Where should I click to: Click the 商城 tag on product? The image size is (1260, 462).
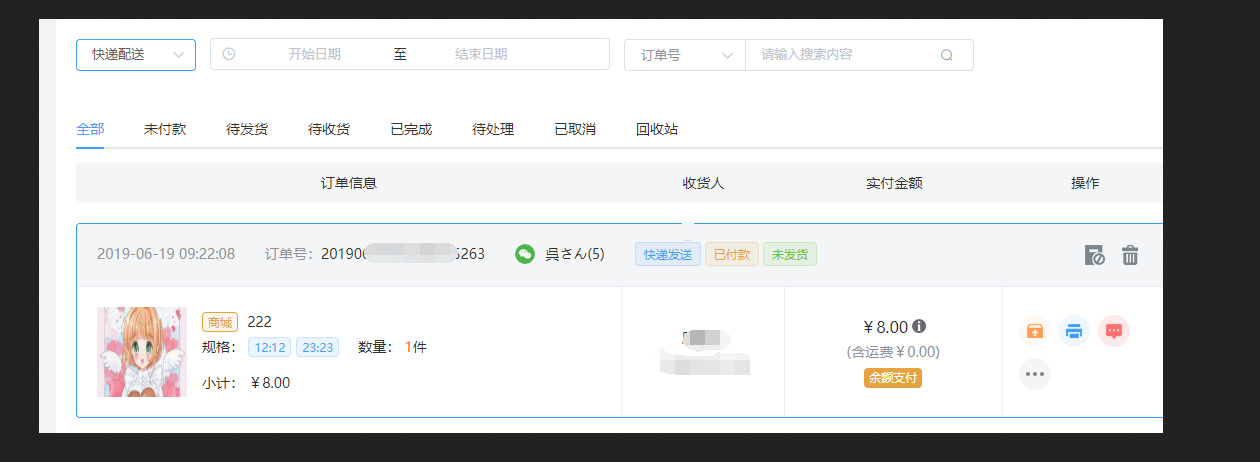tap(220, 322)
